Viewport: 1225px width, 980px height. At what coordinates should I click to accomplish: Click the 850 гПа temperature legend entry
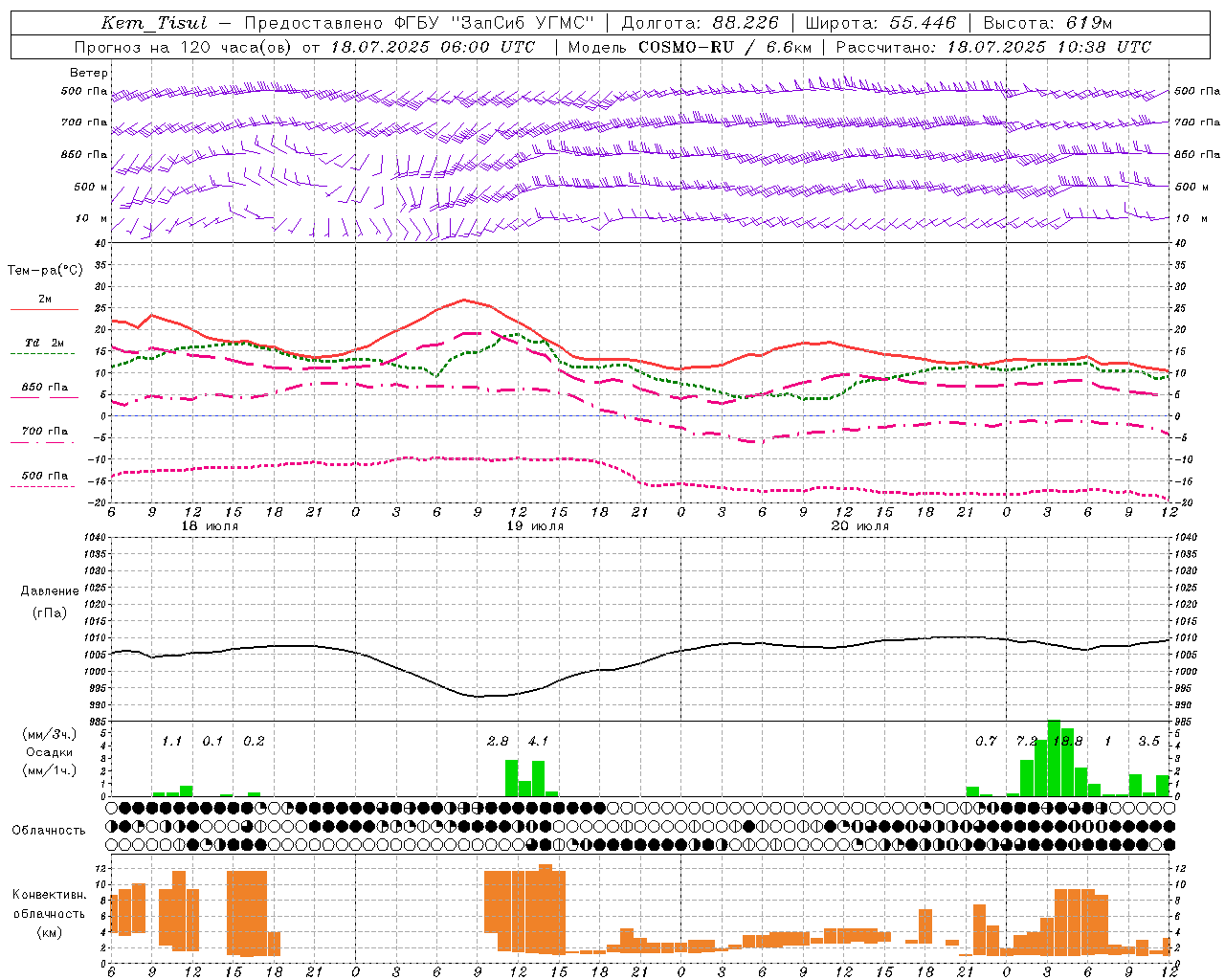click(x=44, y=388)
